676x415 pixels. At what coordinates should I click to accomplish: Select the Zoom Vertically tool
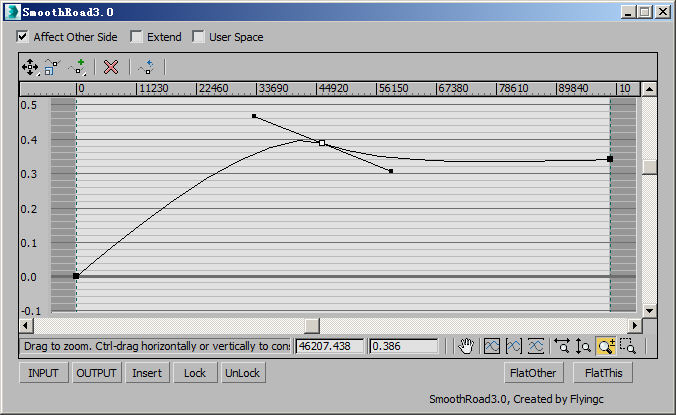(583, 346)
